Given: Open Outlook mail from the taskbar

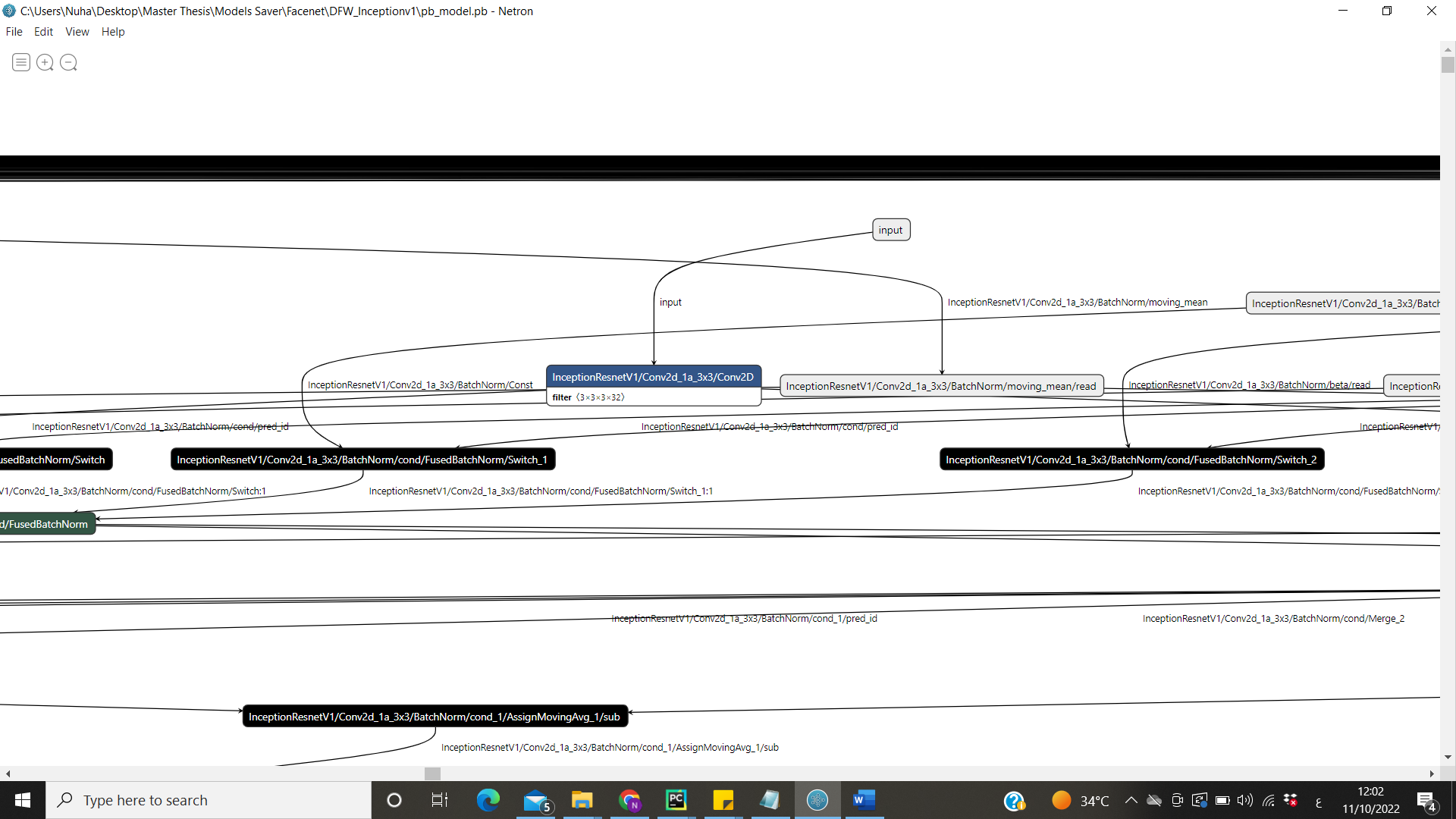Looking at the screenshot, I should click(535, 800).
